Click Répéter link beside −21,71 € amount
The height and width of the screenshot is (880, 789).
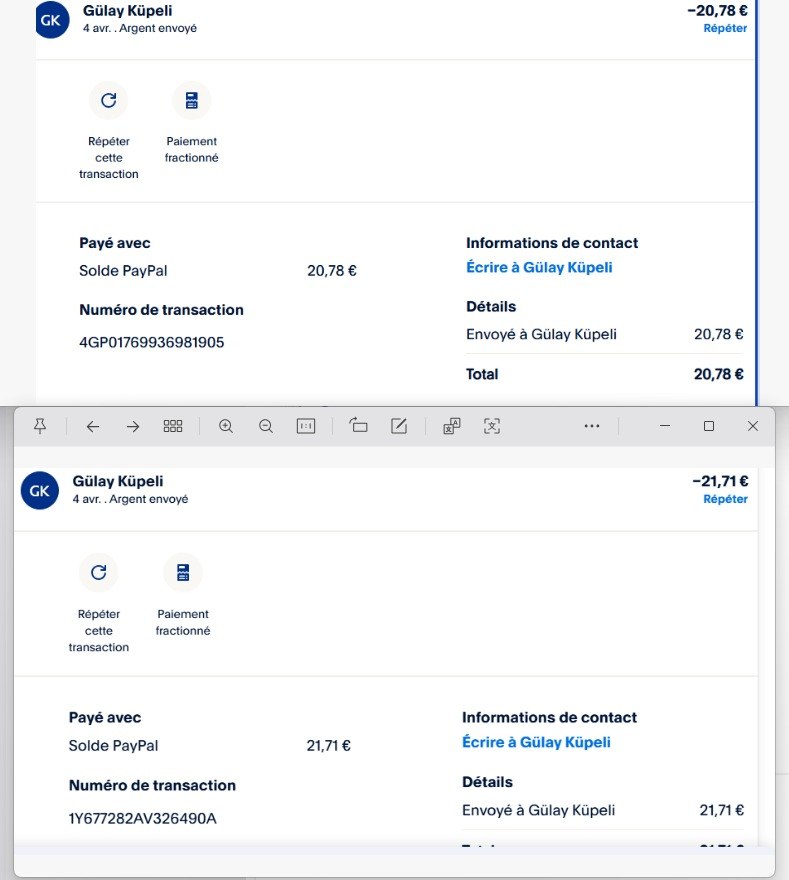pos(725,499)
